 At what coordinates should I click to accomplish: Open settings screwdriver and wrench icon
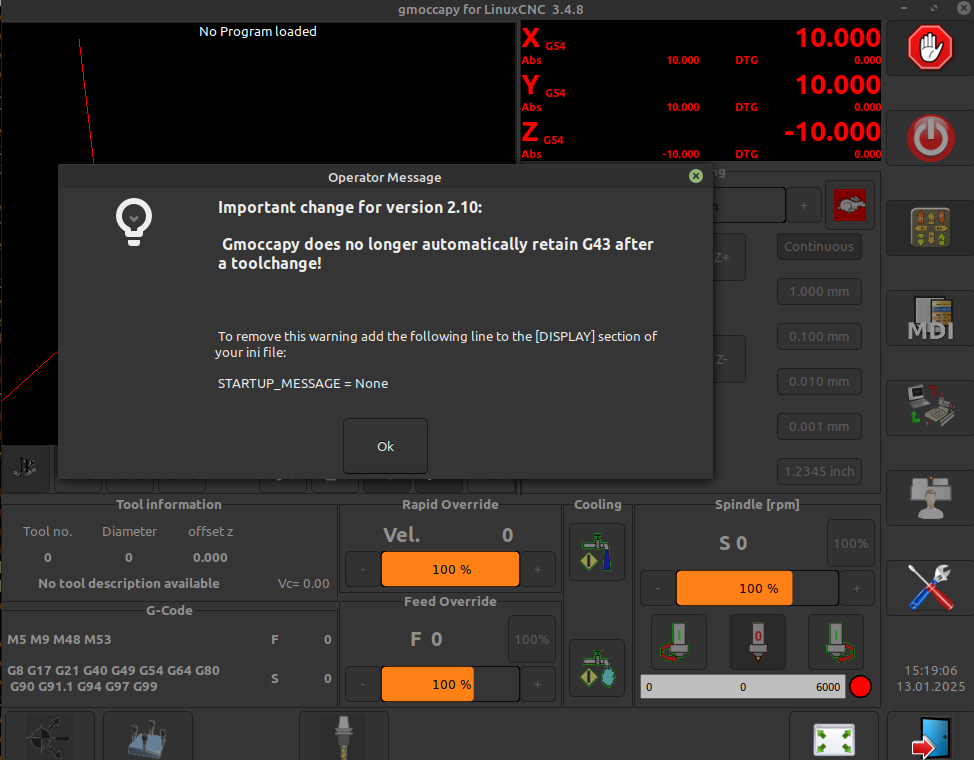pos(930,588)
